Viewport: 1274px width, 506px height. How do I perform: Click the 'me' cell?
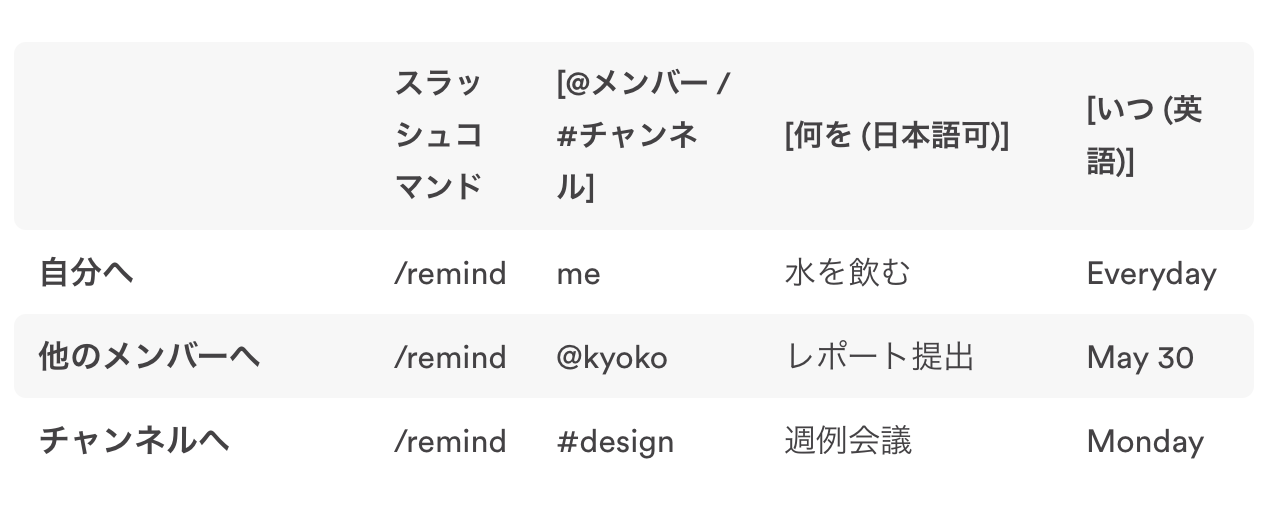pyautogui.click(x=579, y=274)
